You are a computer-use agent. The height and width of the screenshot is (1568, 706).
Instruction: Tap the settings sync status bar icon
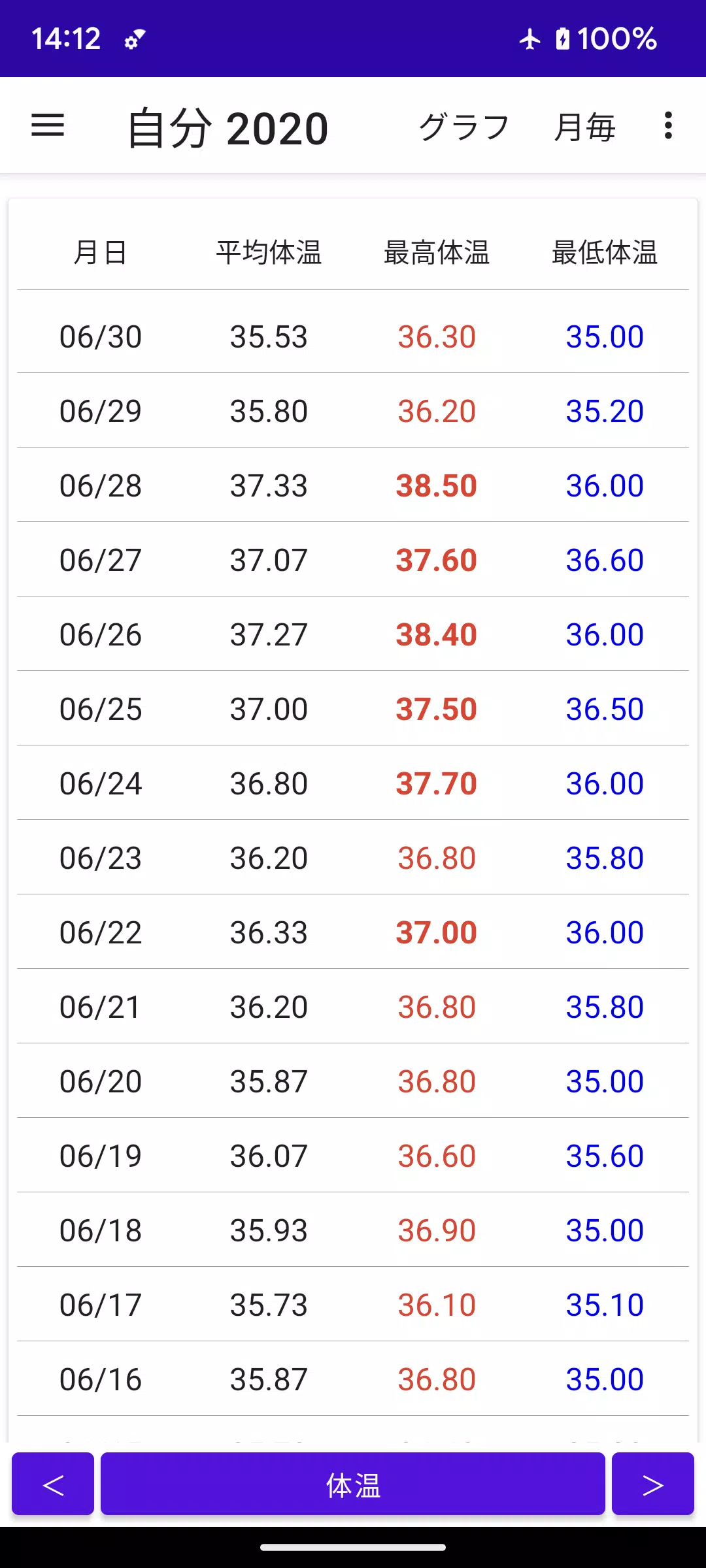click(135, 39)
